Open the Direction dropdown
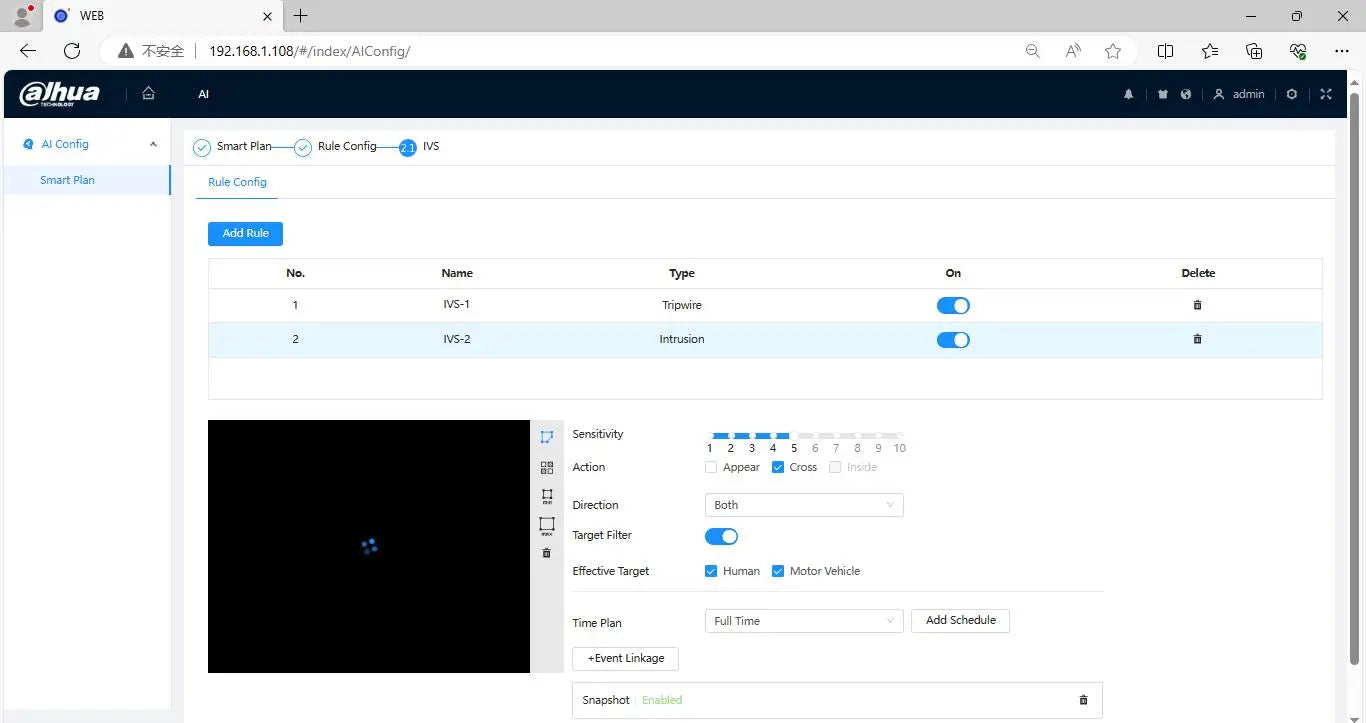The height and width of the screenshot is (723, 1366). pyautogui.click(x=803, y=505)
